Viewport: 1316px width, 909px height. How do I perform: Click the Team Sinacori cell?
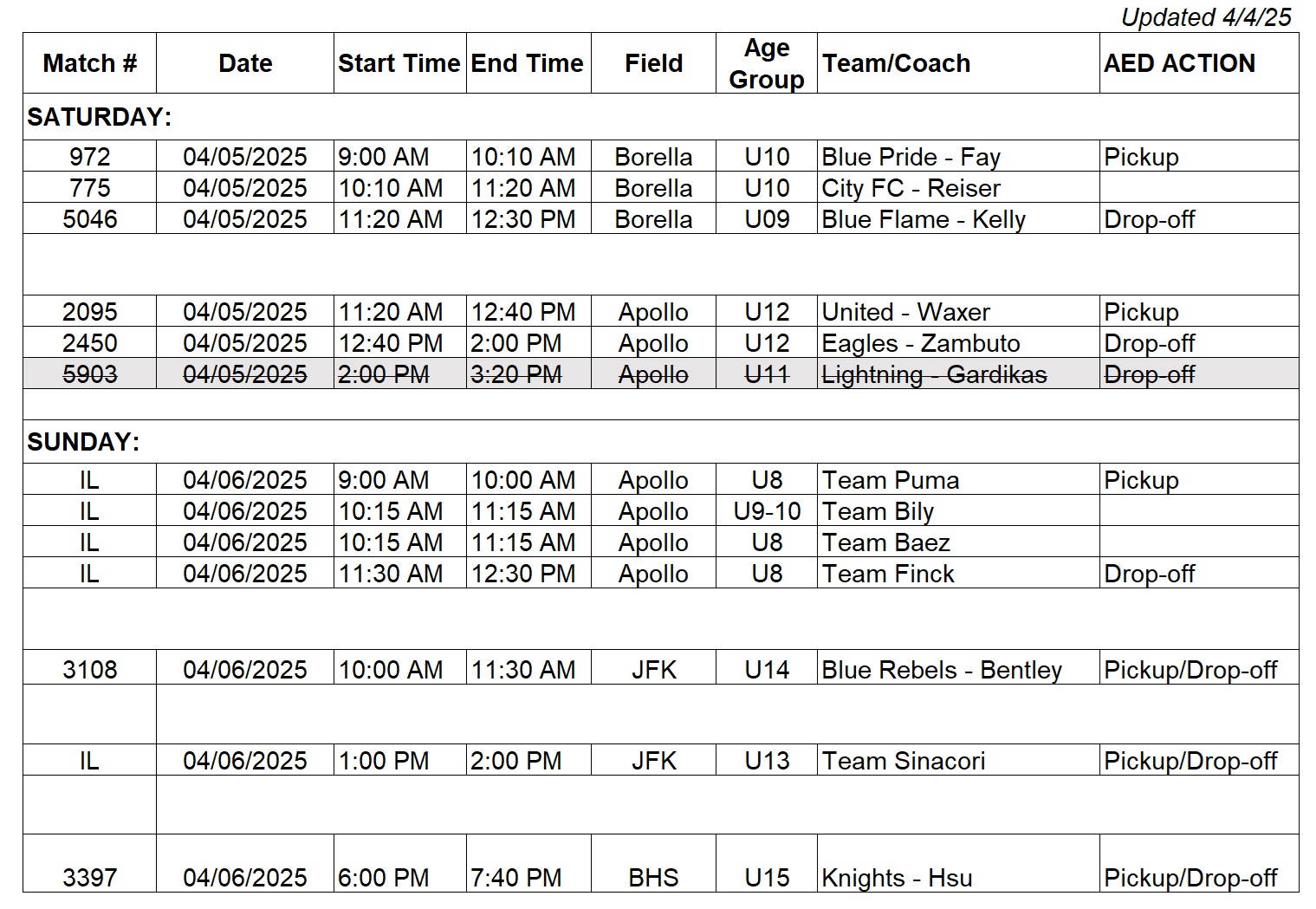(958, 760)
